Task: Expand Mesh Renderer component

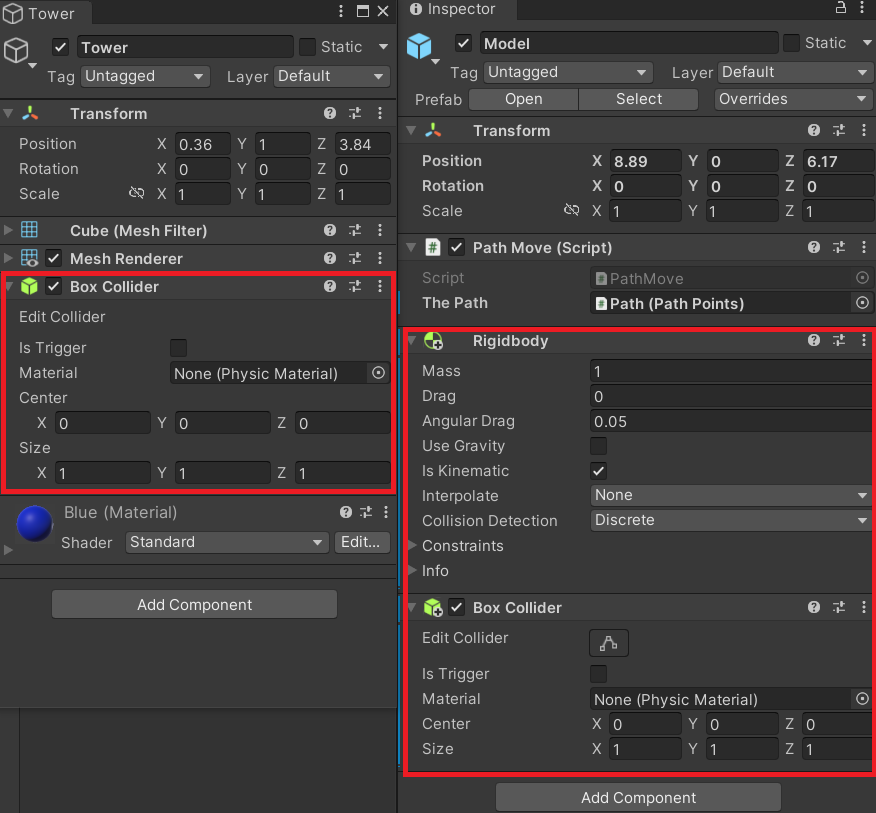Action: [x=8, y=258]
